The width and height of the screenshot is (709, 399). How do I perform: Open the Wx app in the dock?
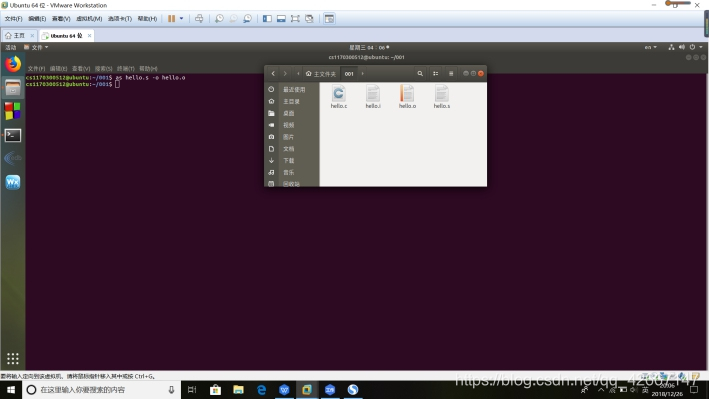13,182
